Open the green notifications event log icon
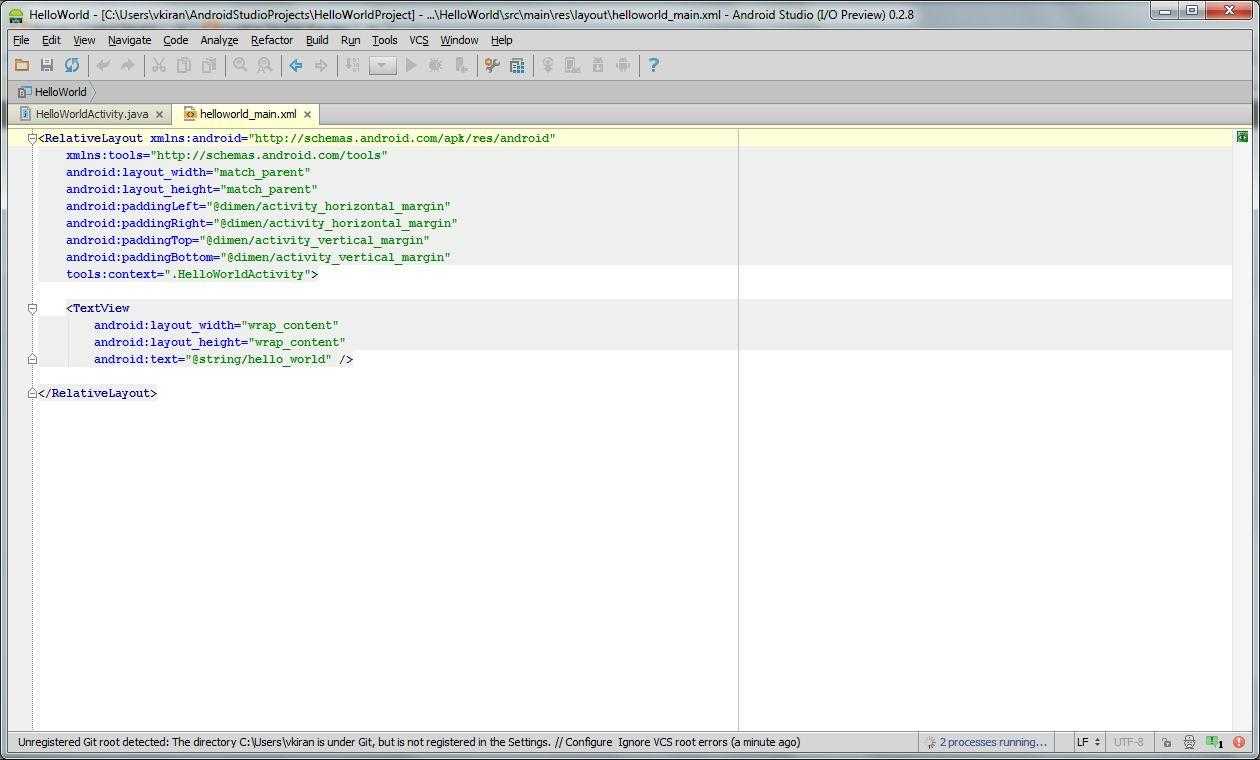The width and height of the screenshot is (1260, 760). (1214, 742)
